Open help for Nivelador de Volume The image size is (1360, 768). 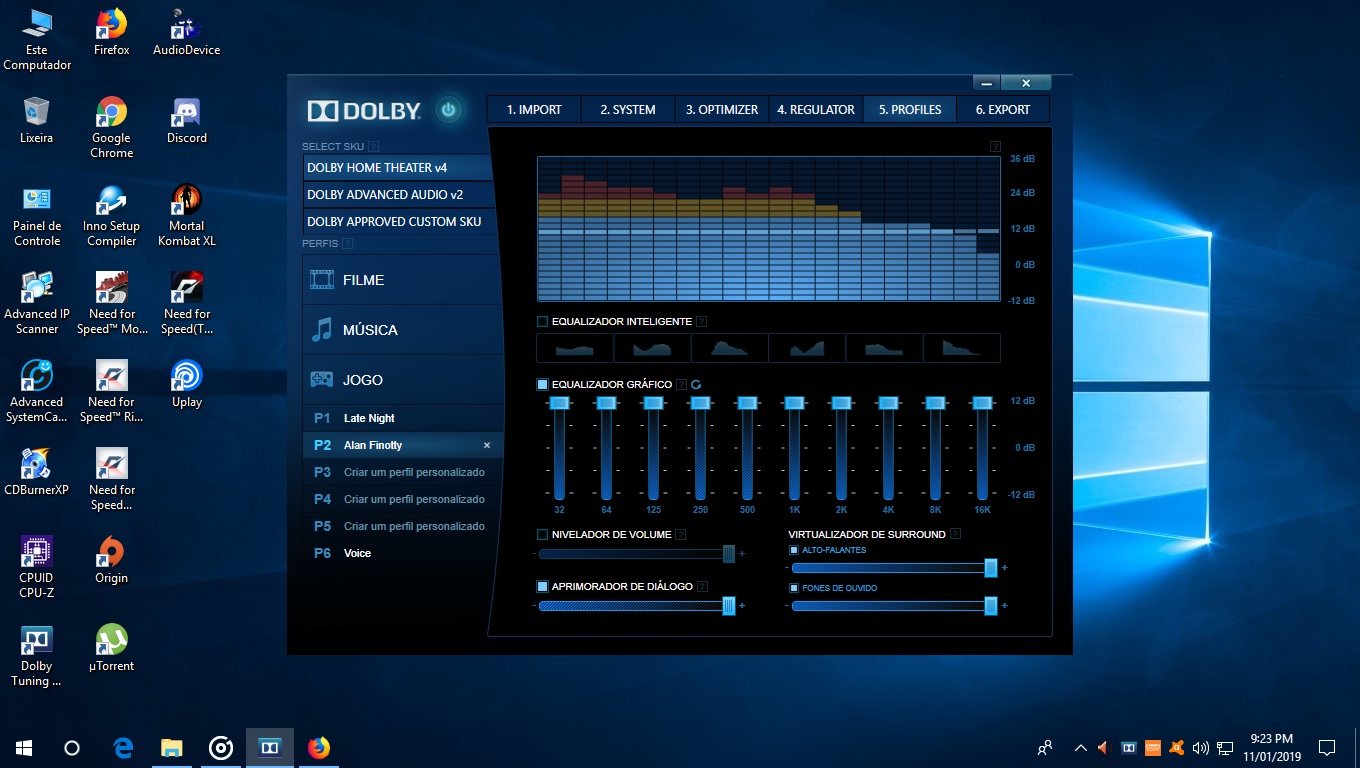[x=680, y=535]
